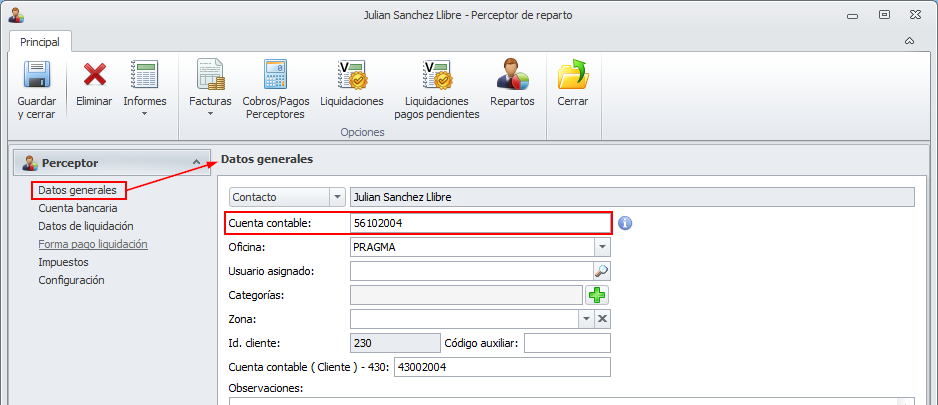Select Datos generales in sidebar
This screenshot has width=938, height=405.
click(x=78, y=190)
